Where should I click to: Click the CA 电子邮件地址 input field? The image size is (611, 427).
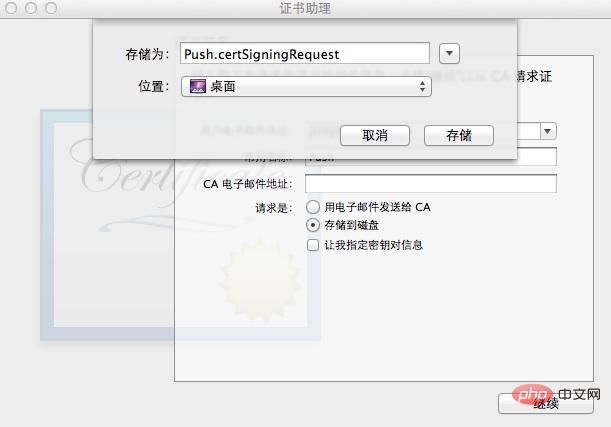click(431, 184)
